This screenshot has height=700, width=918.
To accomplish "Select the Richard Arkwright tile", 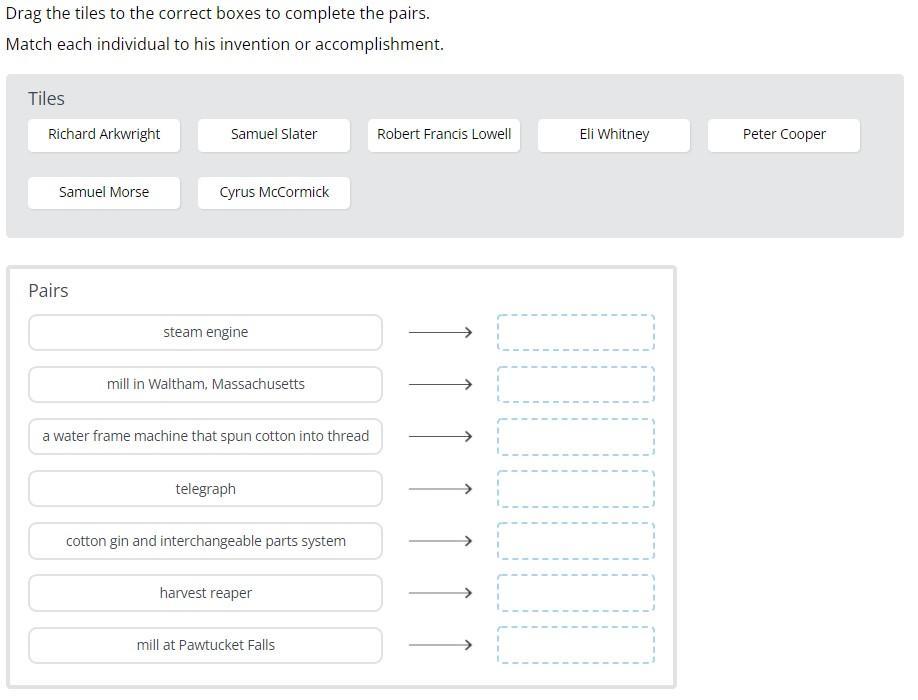I will point(104,134).
